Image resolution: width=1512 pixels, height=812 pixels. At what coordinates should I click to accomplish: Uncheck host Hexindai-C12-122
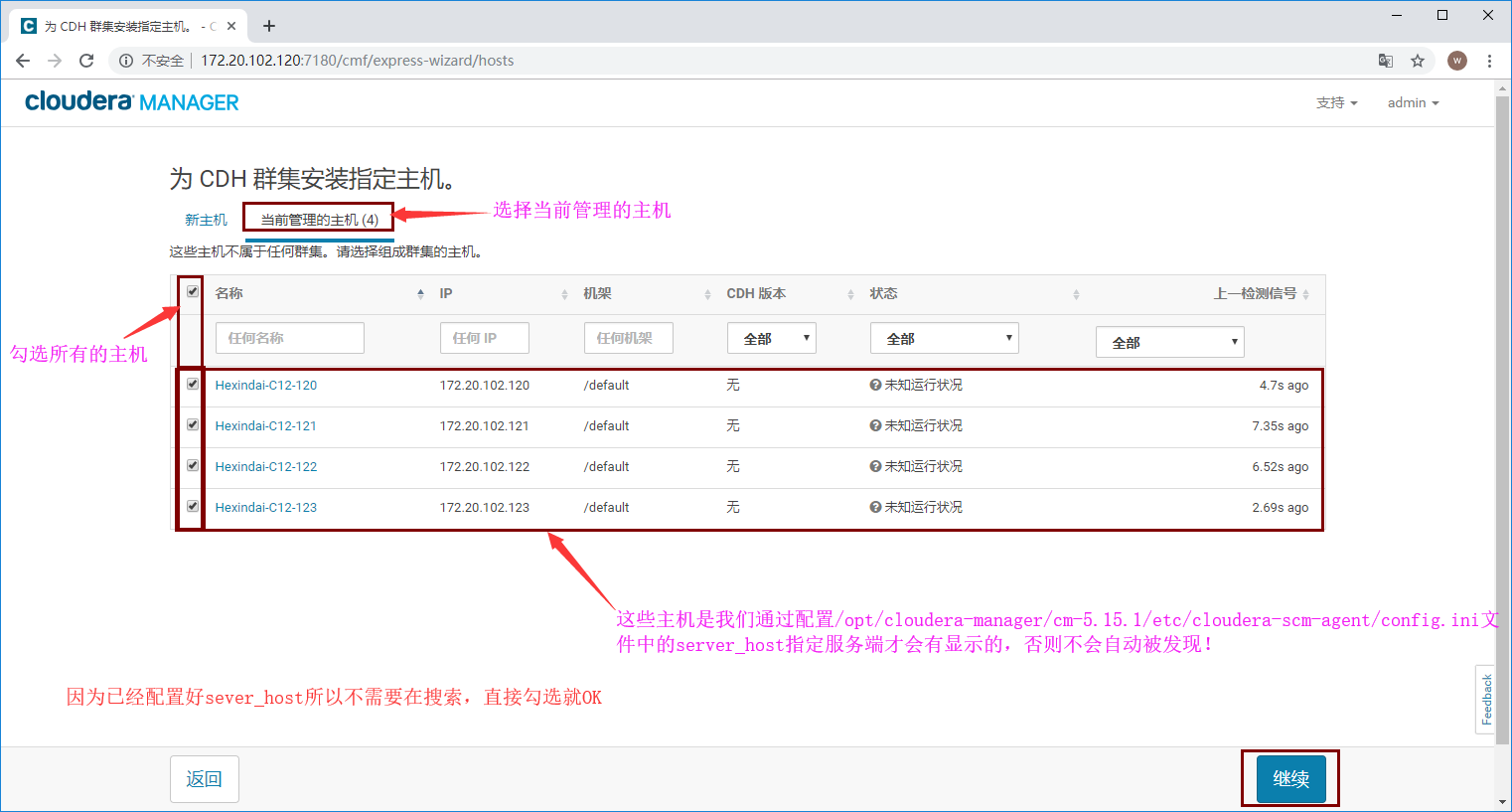click(x=193, y=465)
